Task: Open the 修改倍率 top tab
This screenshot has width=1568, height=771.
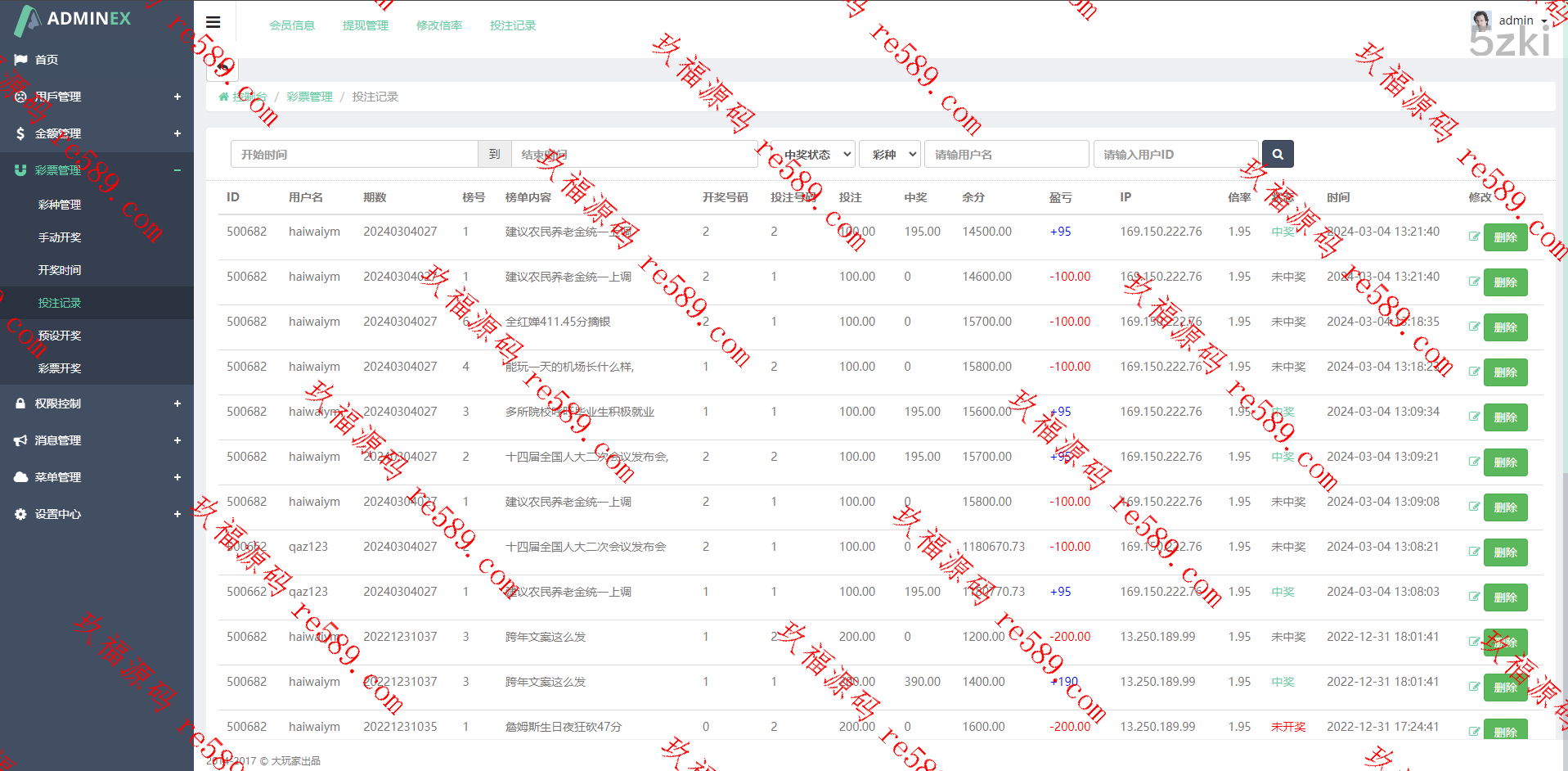Action: pyautogui.click(x=438, y=25)
